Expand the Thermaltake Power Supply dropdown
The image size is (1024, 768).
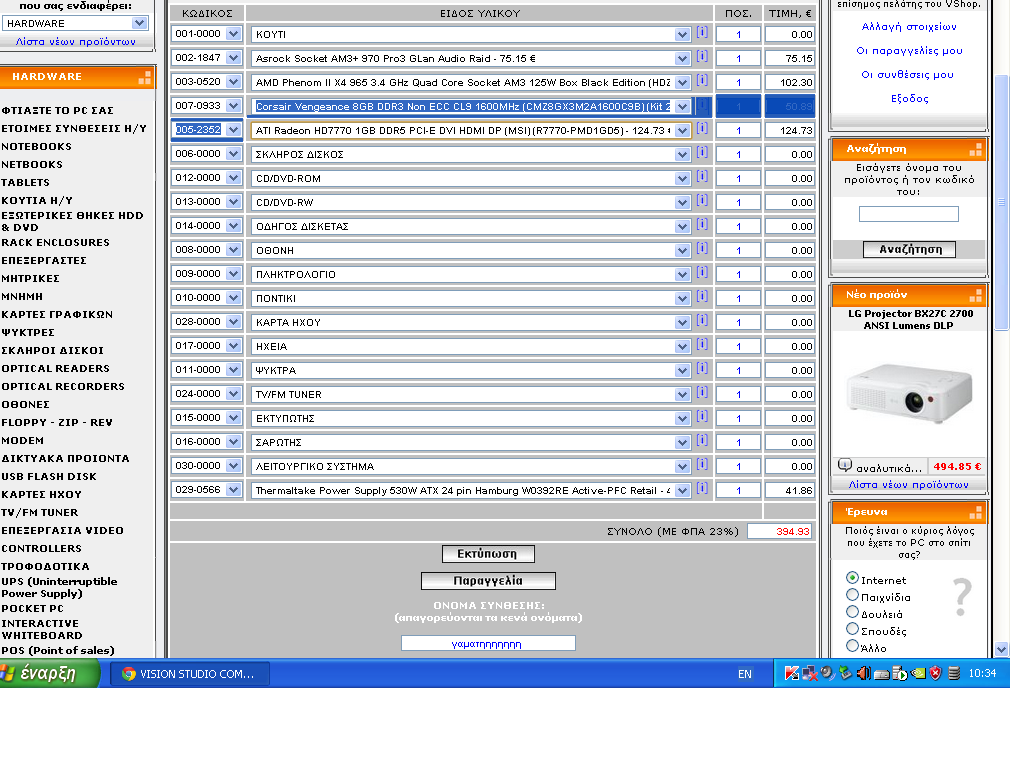682,490
